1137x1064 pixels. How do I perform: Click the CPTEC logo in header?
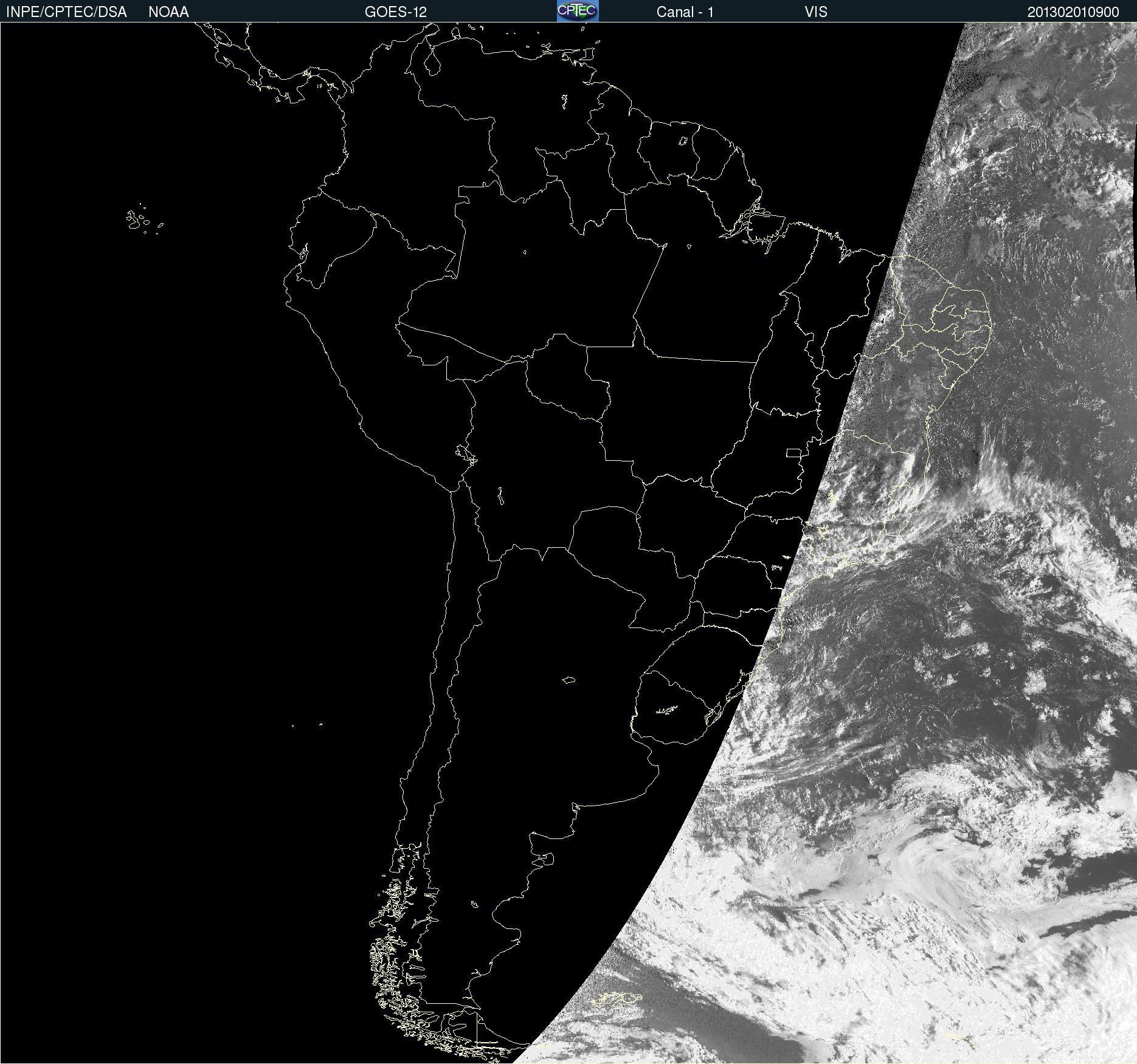click(578, 11)
